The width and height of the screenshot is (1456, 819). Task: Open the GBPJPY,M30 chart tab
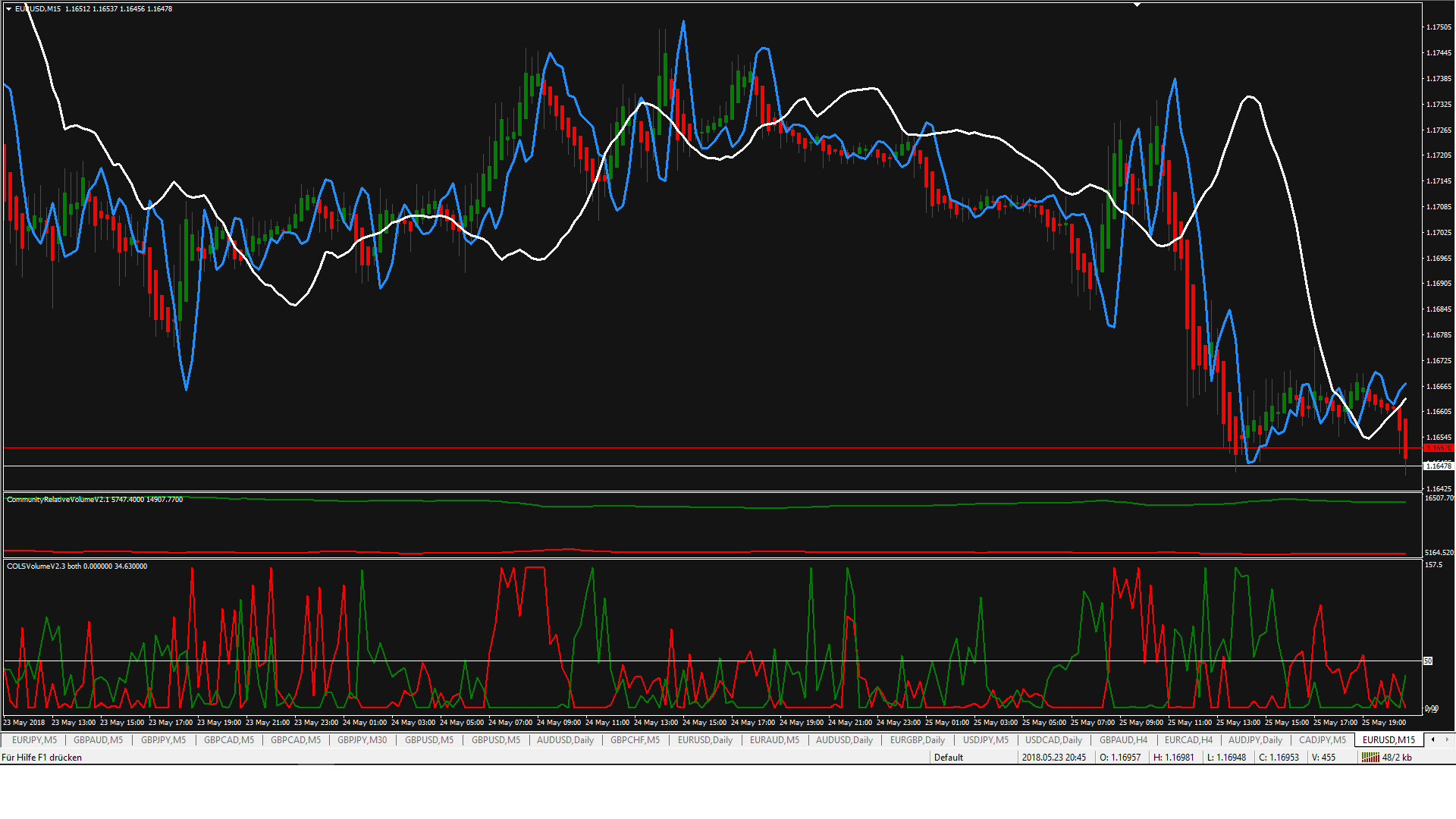(x=362, y=740)
